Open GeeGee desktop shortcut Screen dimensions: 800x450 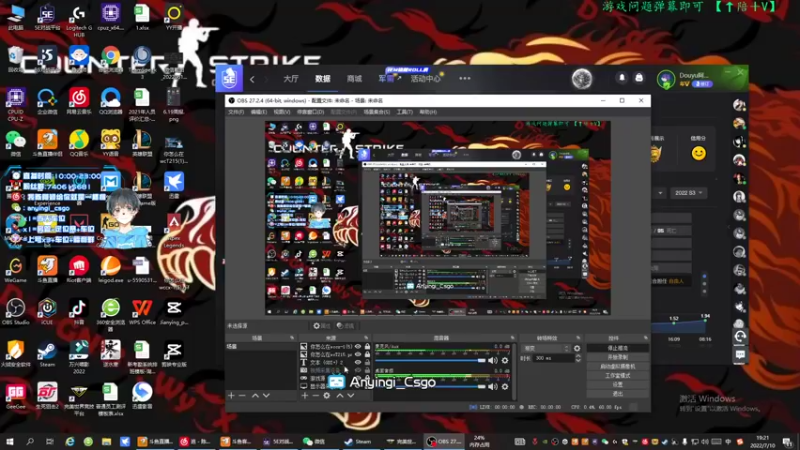click(15, 395)
